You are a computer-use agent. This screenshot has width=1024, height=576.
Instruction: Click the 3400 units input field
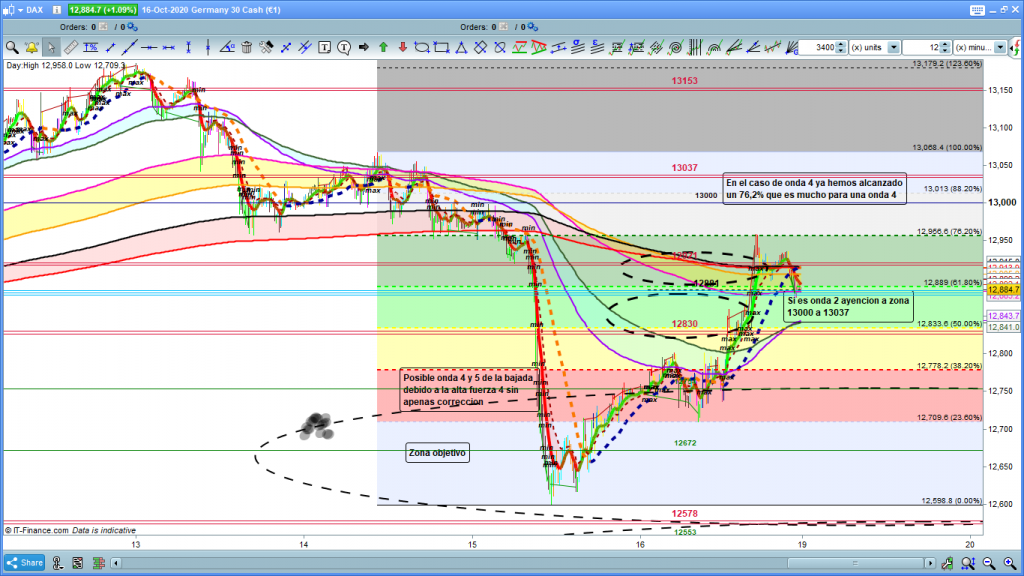coord(822,47)
